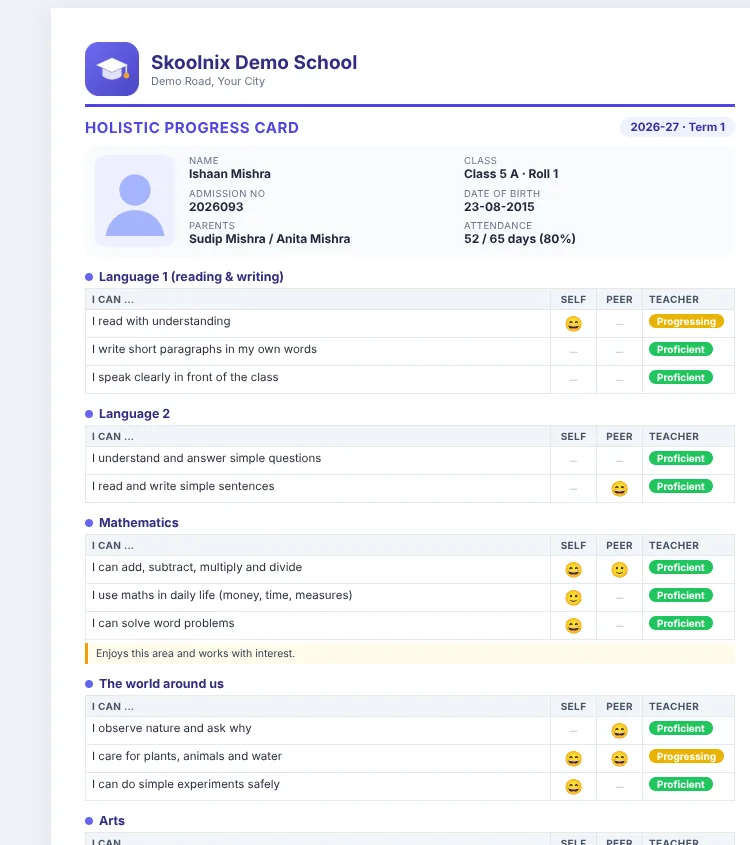The height and width of the screenshot is (845, 750).
Task: Click the '2026-27 · Term 1' badge
Action: tap(677, 127)
